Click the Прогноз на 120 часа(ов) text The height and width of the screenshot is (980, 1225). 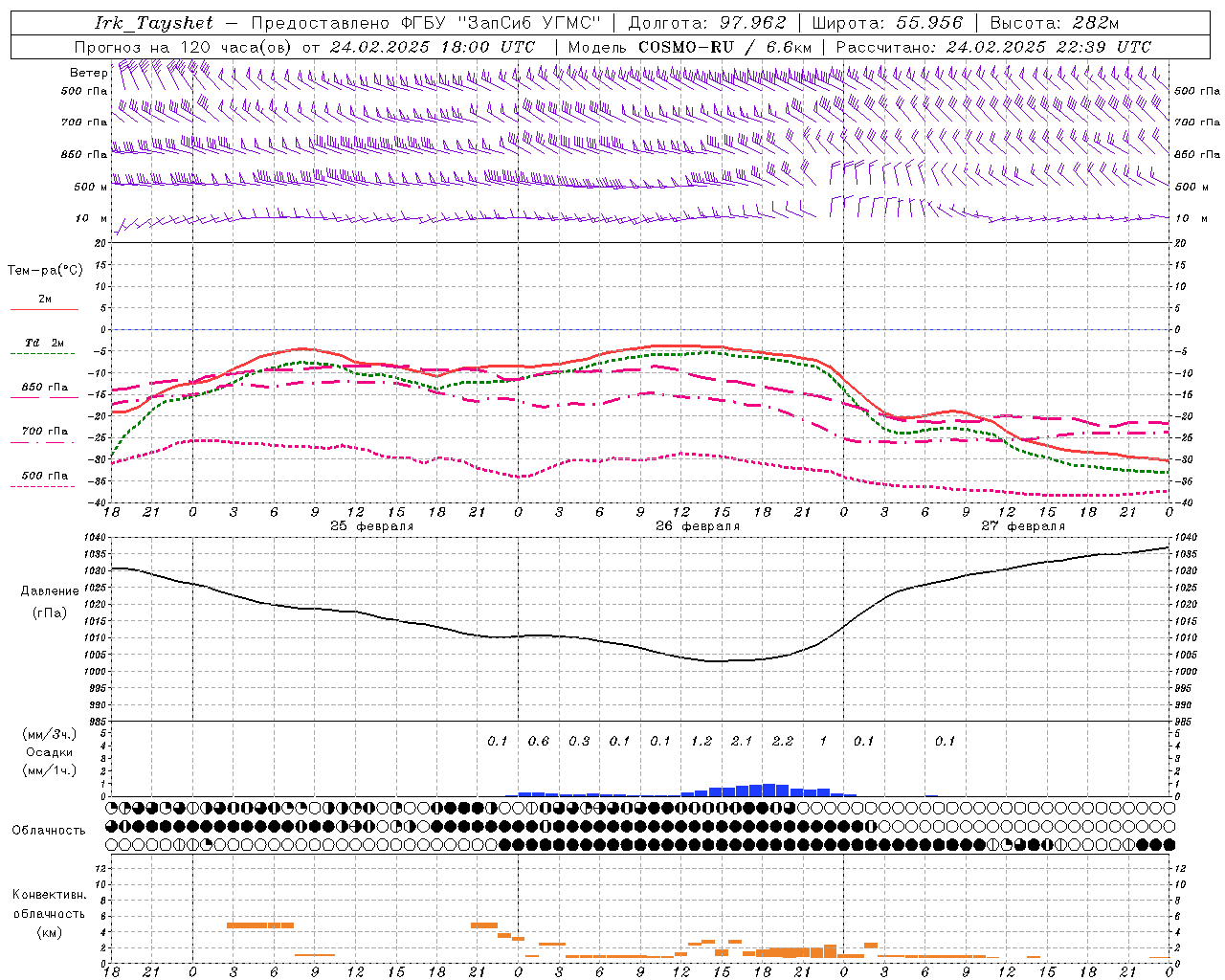[184, 47]
